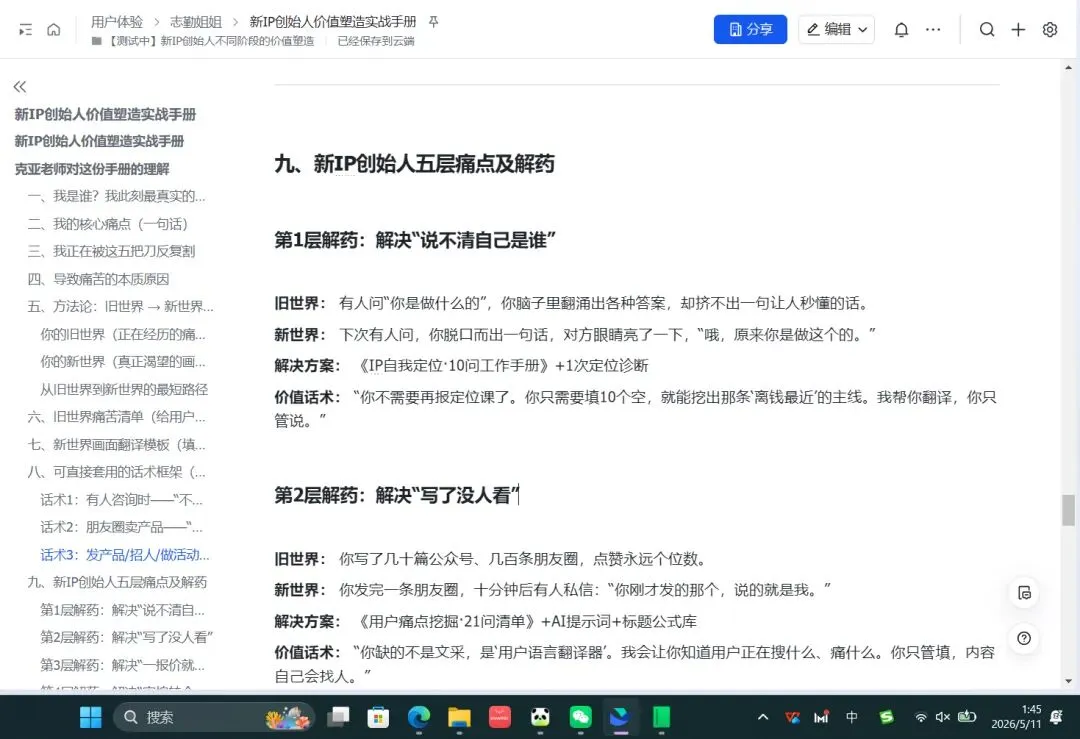
Task: Pin the document title
Action: [x=433, y=22]
